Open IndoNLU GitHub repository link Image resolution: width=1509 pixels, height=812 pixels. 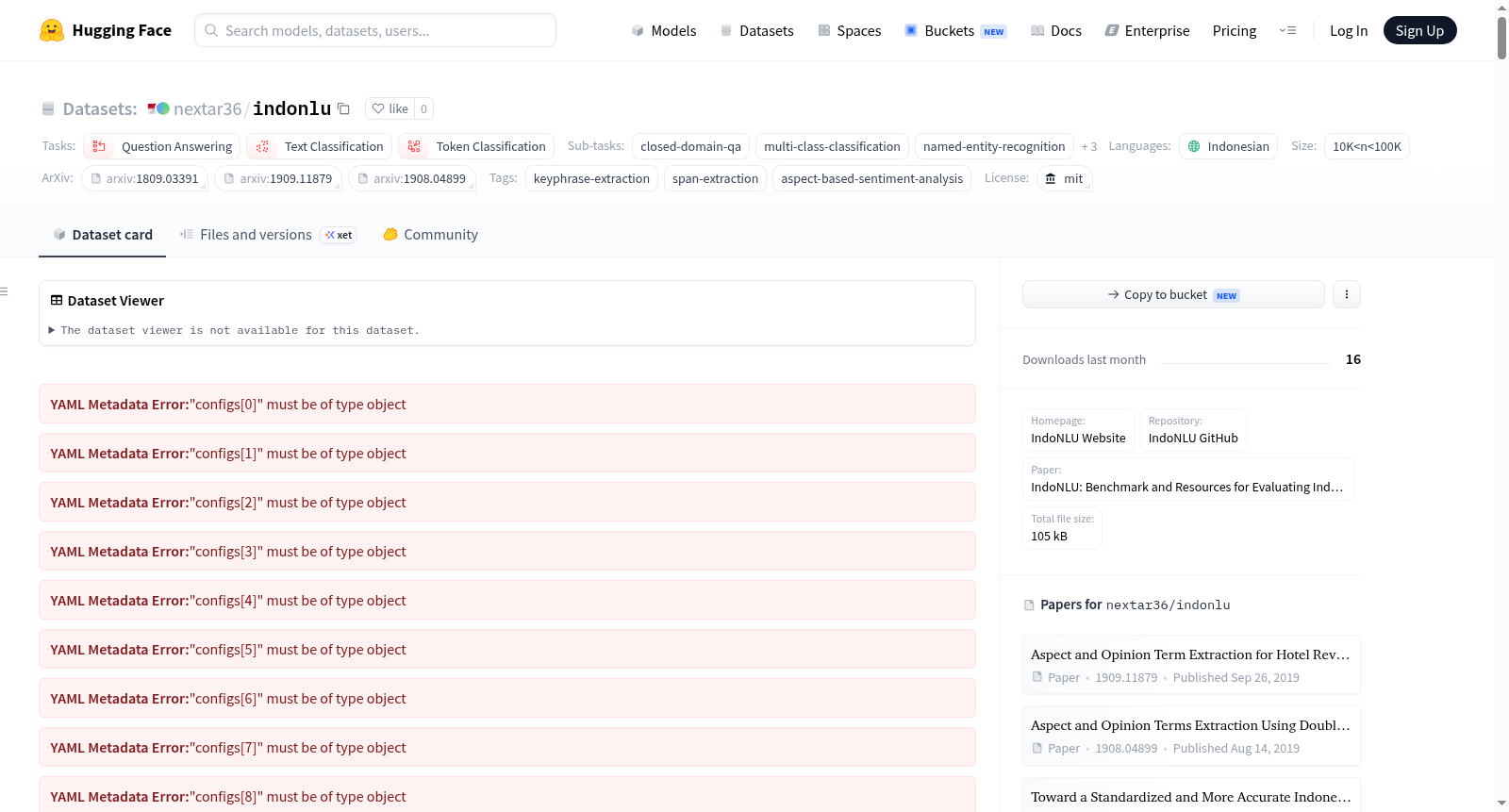[1193, 430]
